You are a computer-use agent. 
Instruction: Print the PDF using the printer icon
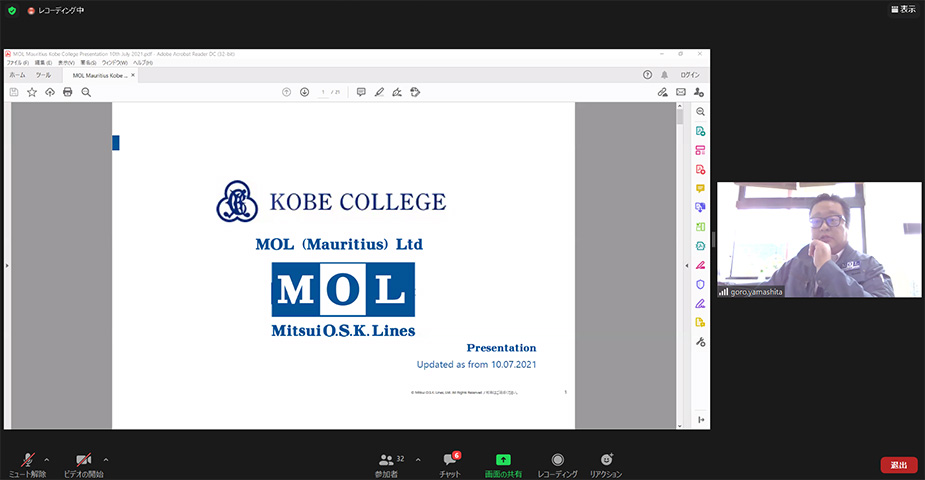coord(68,92)
